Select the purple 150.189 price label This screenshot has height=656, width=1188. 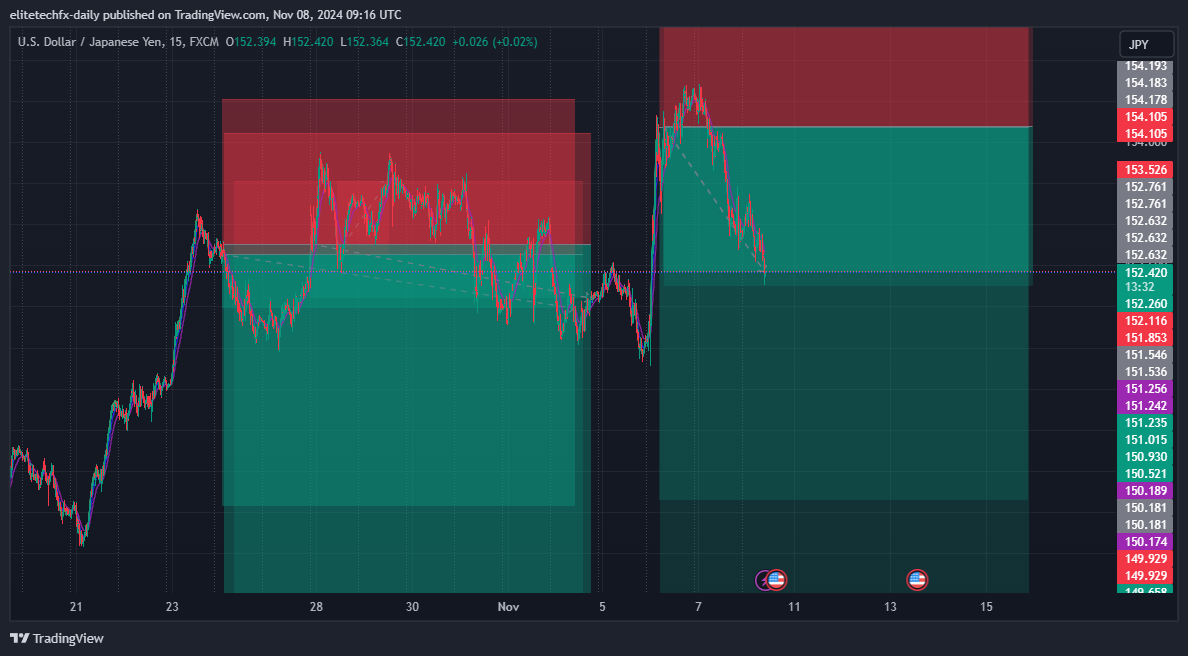pyautogui.click(x=1145, y=490)
